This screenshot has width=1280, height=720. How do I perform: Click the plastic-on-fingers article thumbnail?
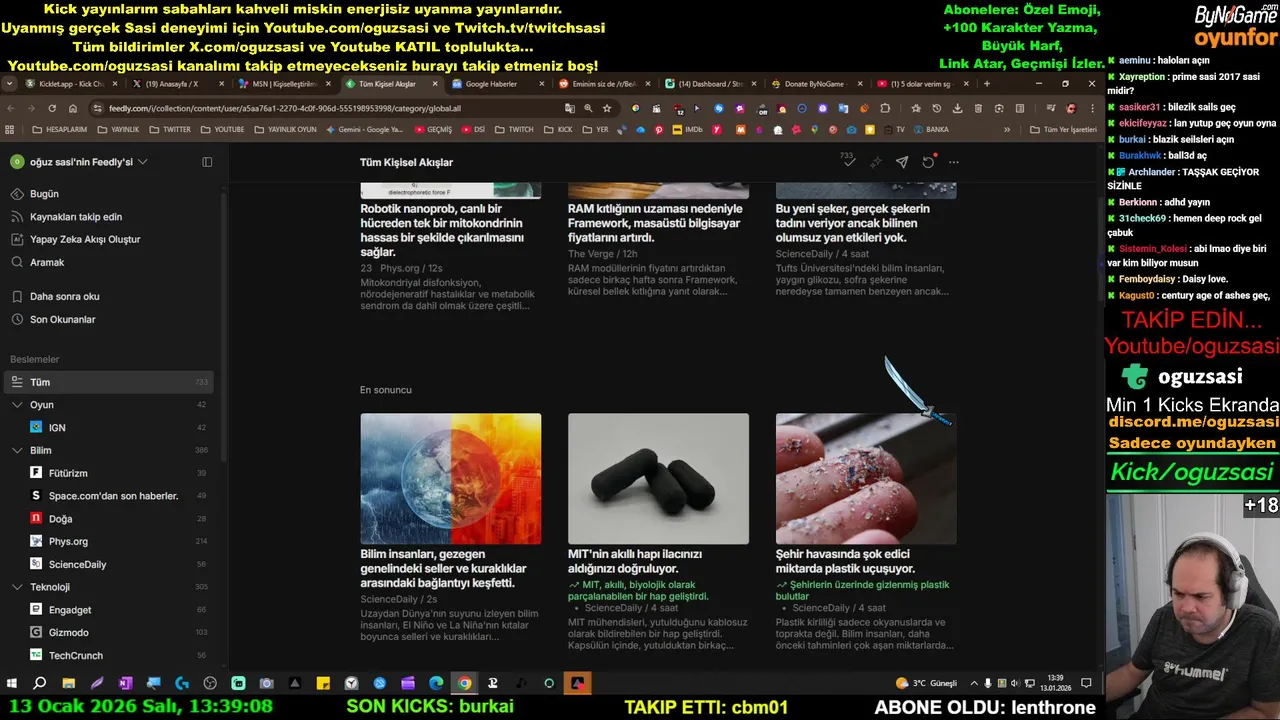point(866,479)
